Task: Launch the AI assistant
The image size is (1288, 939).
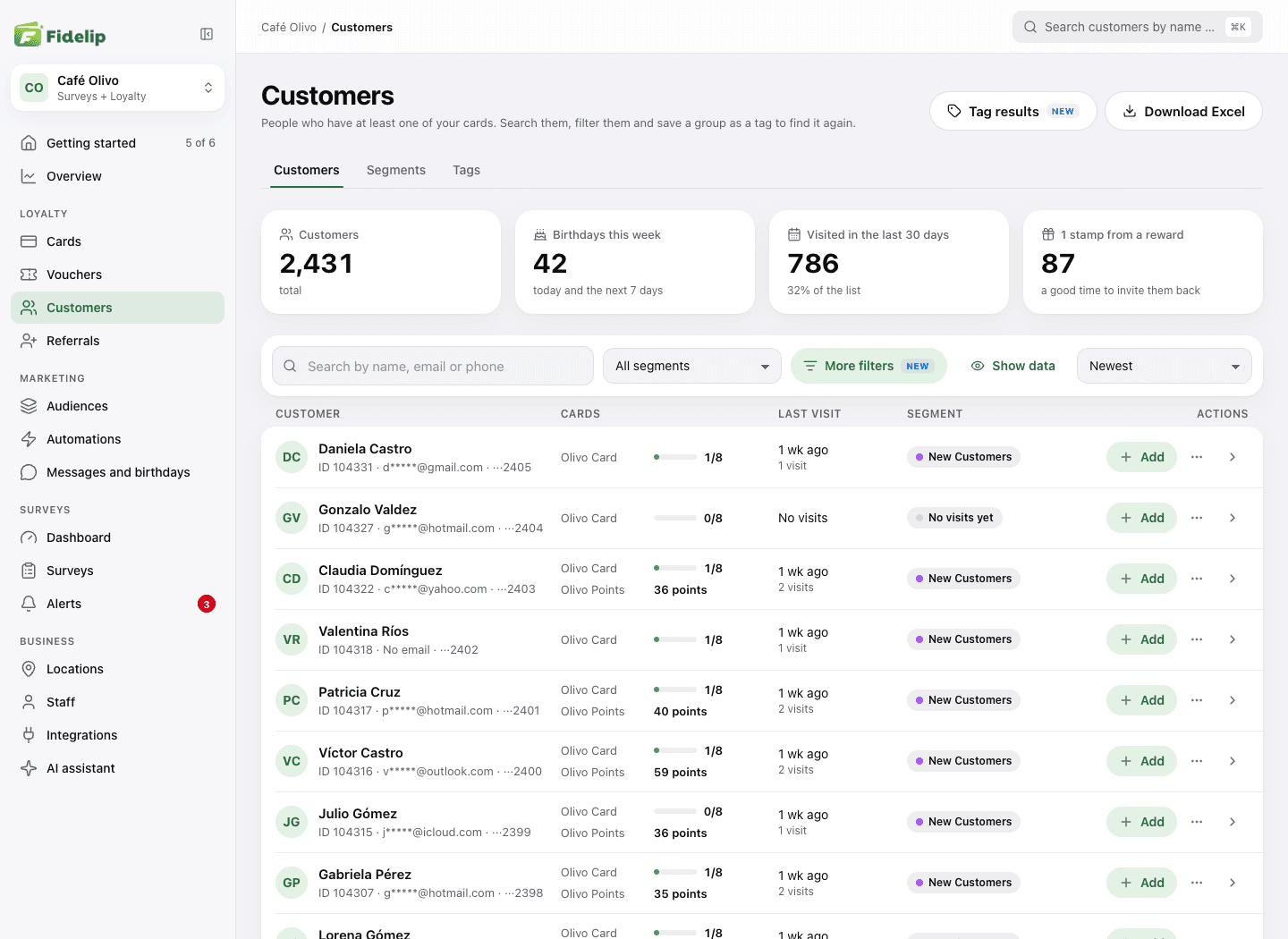Action: (x=117, y=768)
